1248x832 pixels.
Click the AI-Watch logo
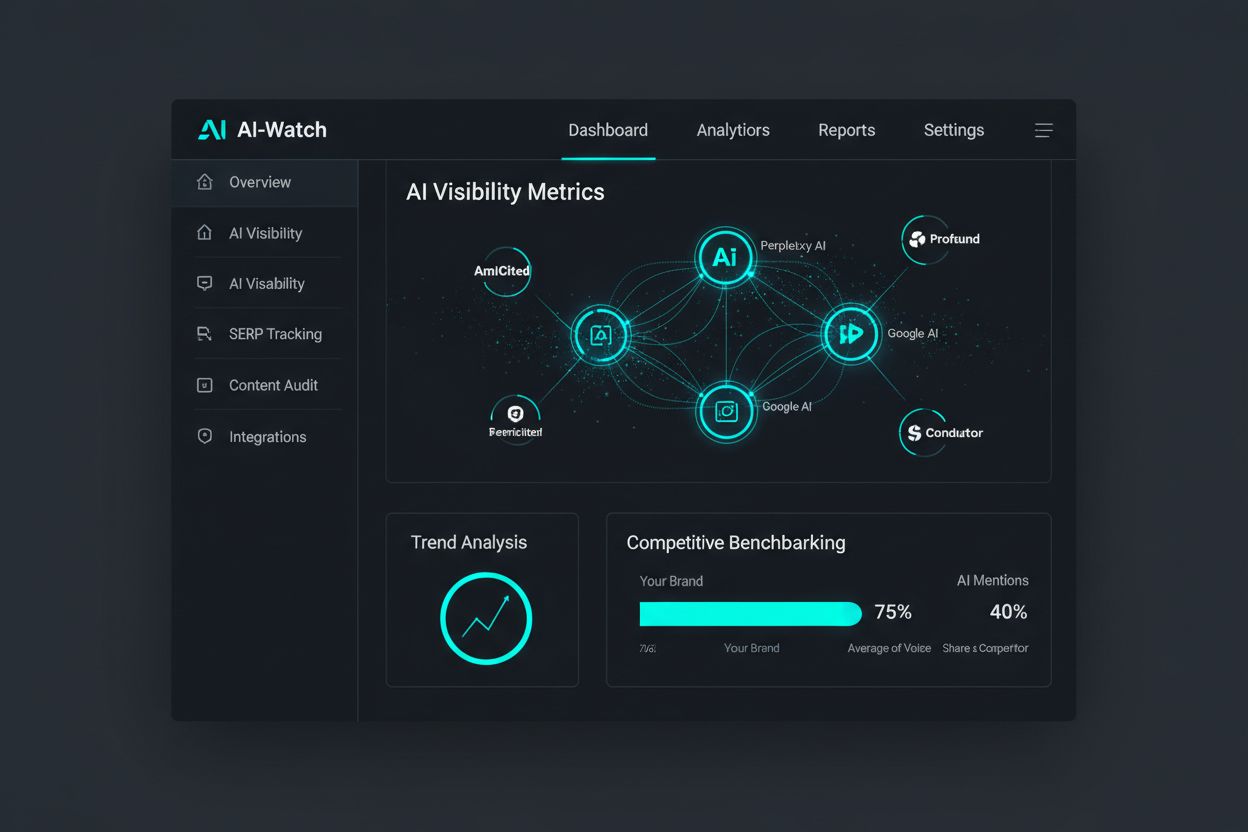click(x=261, y=129)
